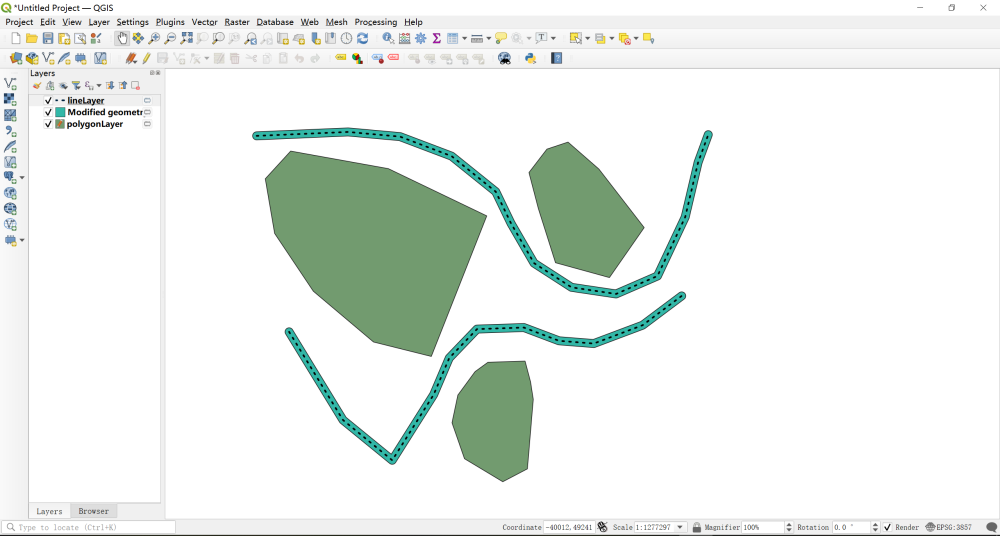Click the polygonLayer green symbol swatch

[60, 124]
